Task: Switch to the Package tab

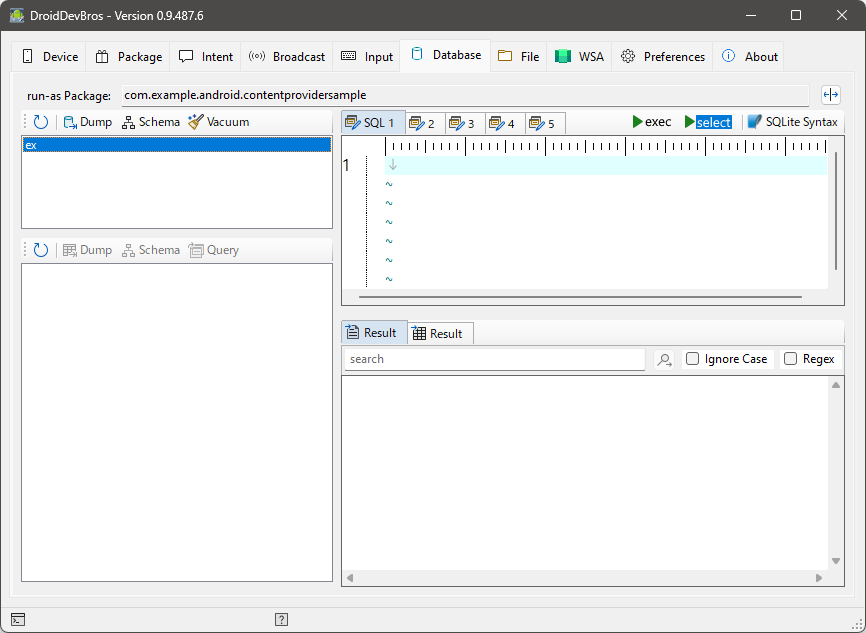Action: tap(129, 57)
